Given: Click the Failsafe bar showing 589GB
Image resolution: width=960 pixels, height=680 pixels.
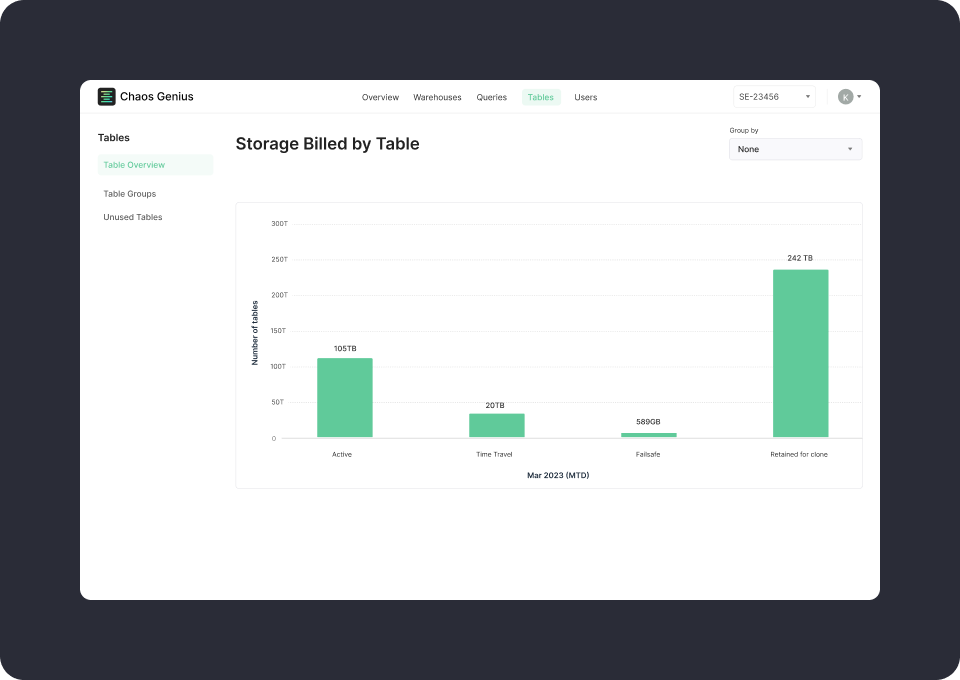Looking at the screenshot, I should pos(648,435).
